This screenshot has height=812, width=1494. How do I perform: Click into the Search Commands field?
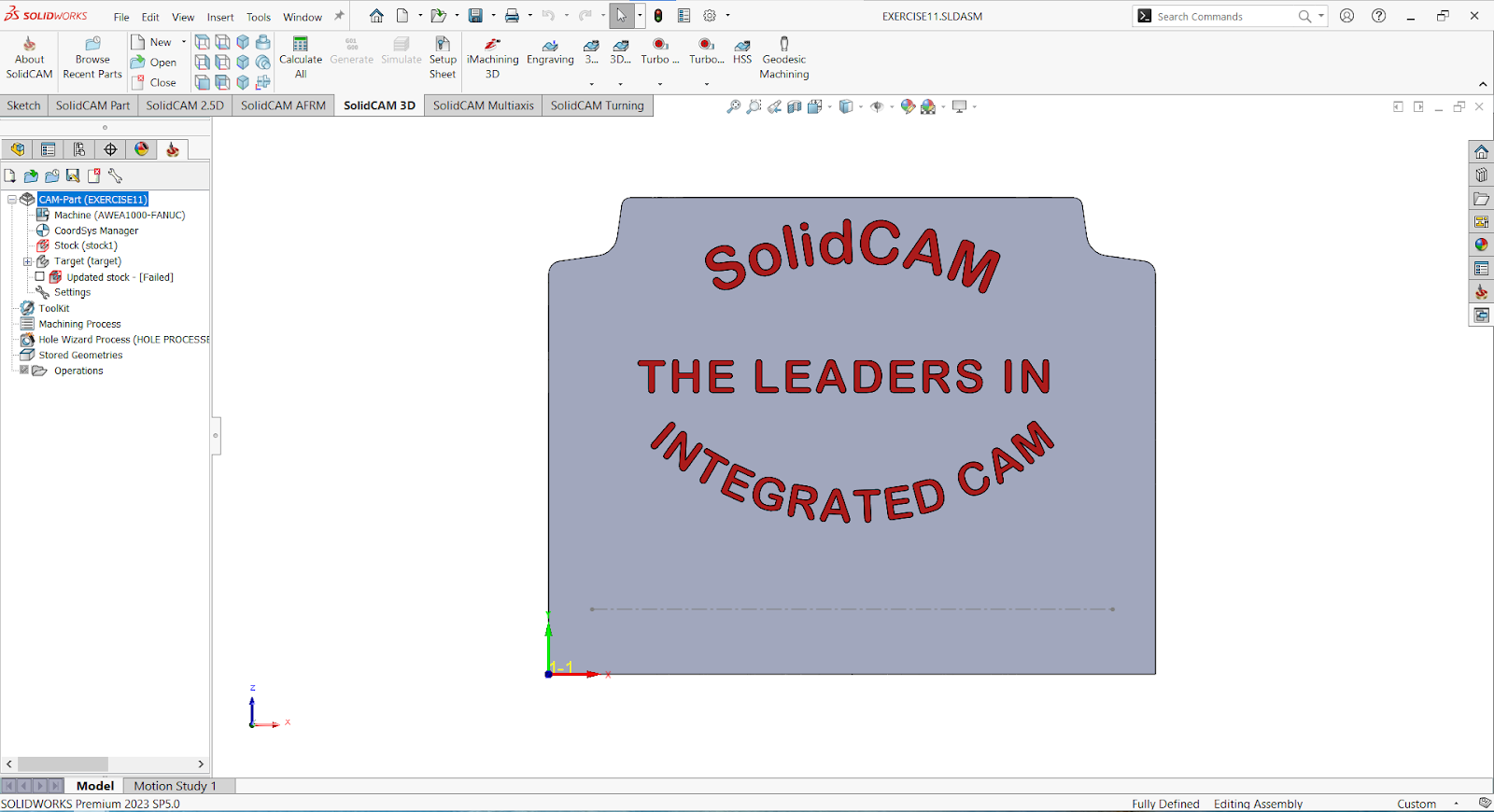1225,16
